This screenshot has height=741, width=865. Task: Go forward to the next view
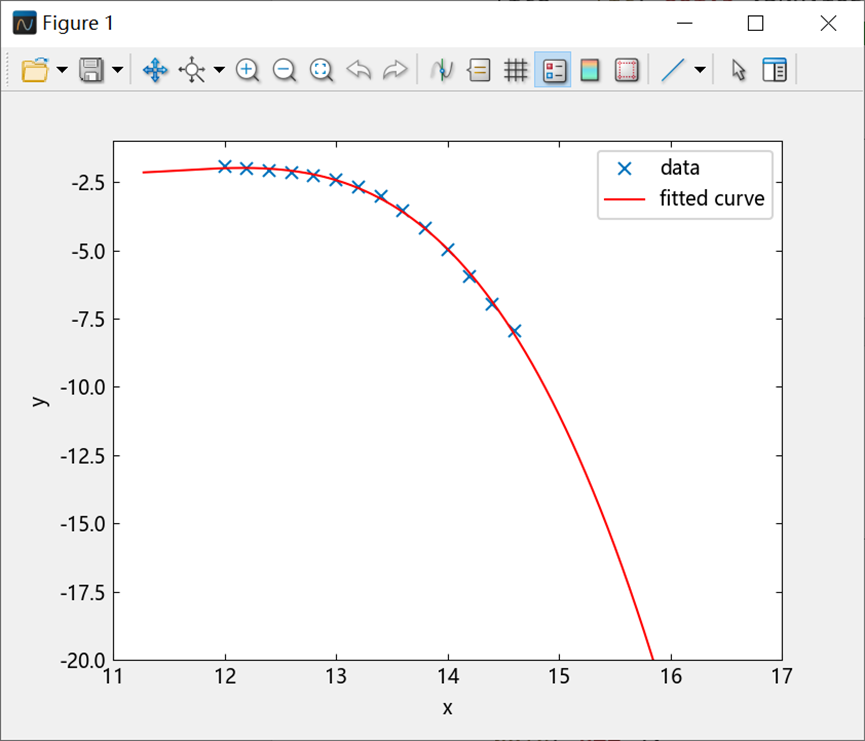[x=395, y=70]
